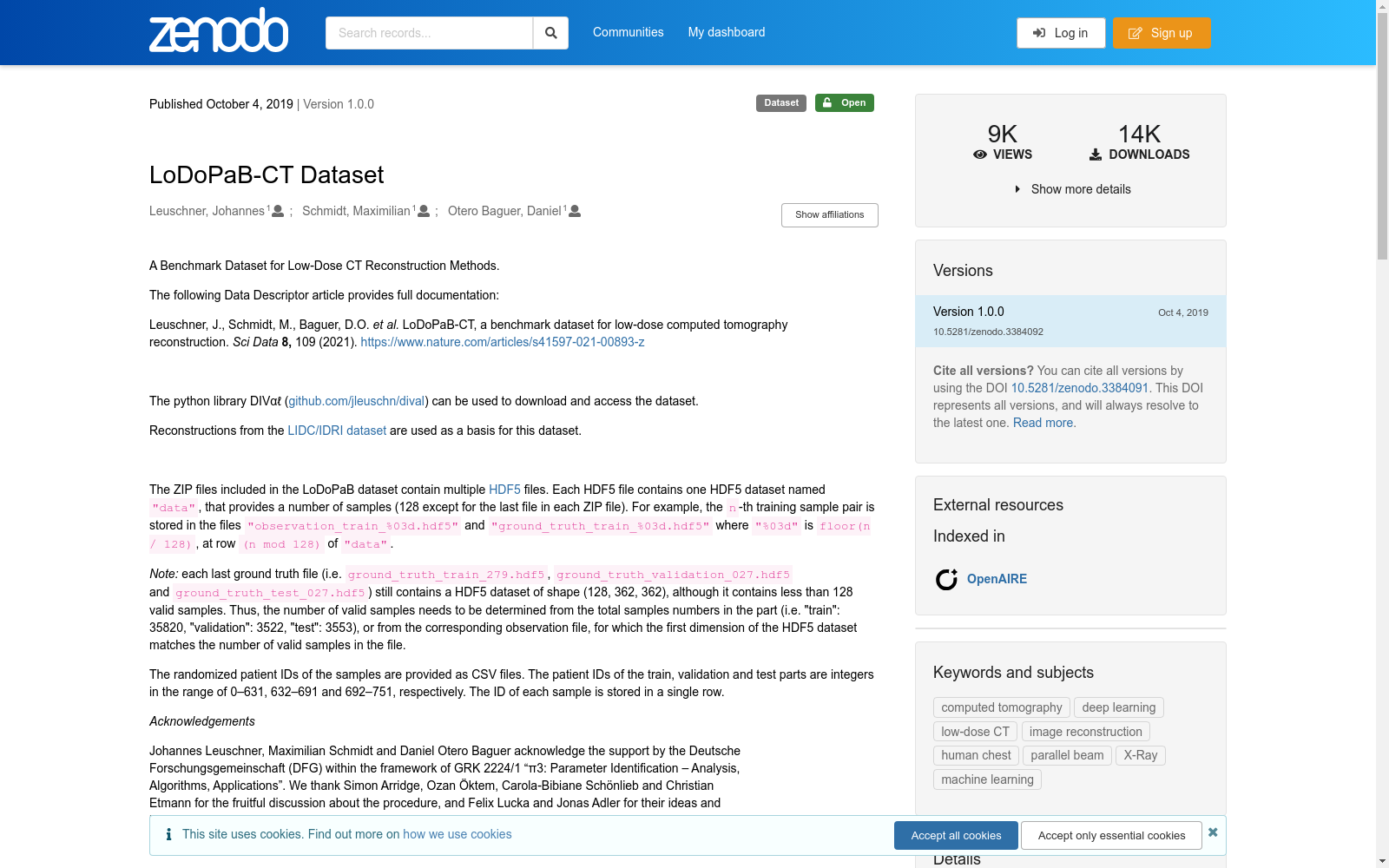Click the info icon in the cookie banner
Viewport: 1389px width, 868px height.
pyautogui.click(x=168, y=834)
